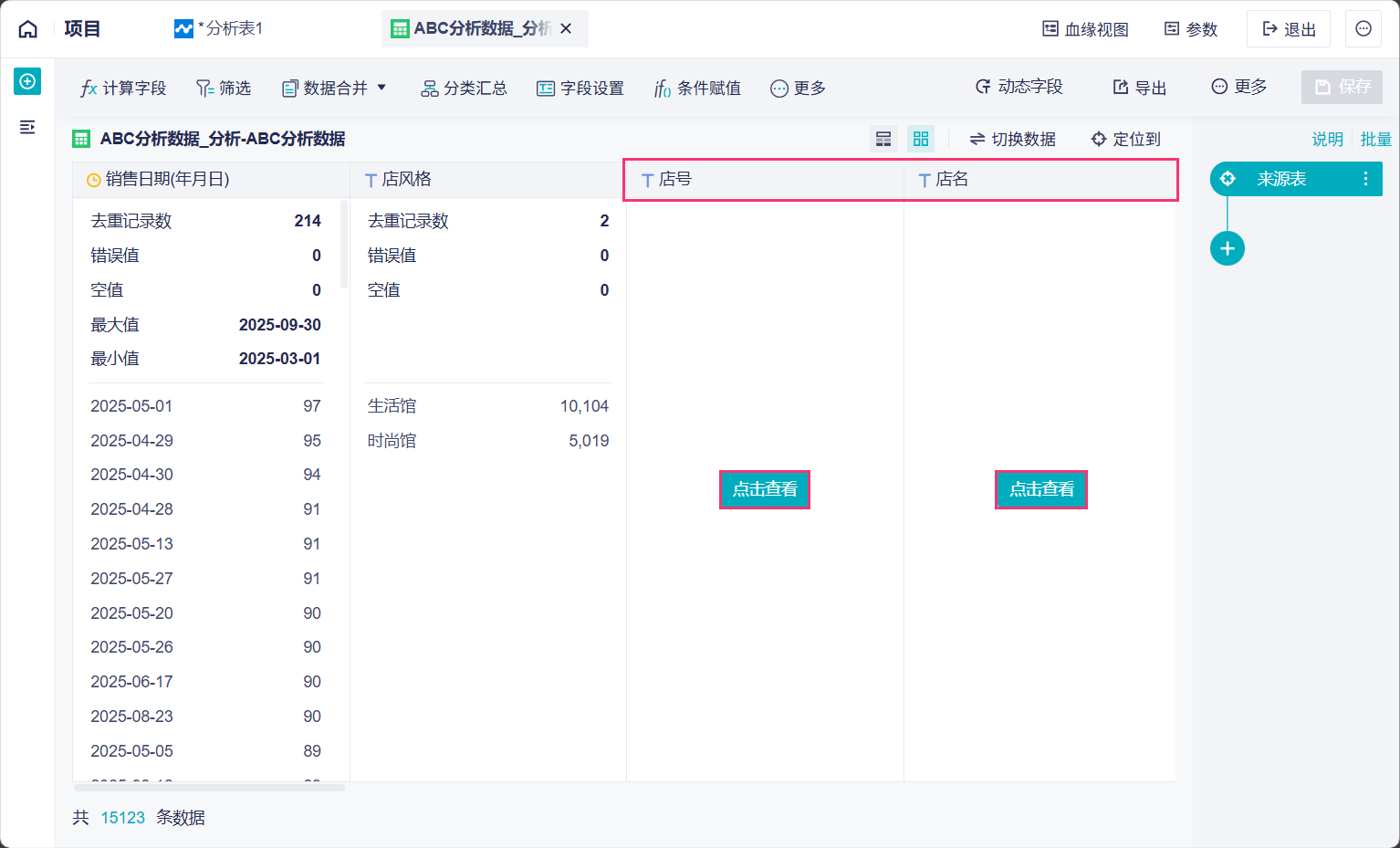Click 点击查看 button under 店号 column
This screenshot has width=1400, height=848.
pyautogui.click(x=765, y=489)
